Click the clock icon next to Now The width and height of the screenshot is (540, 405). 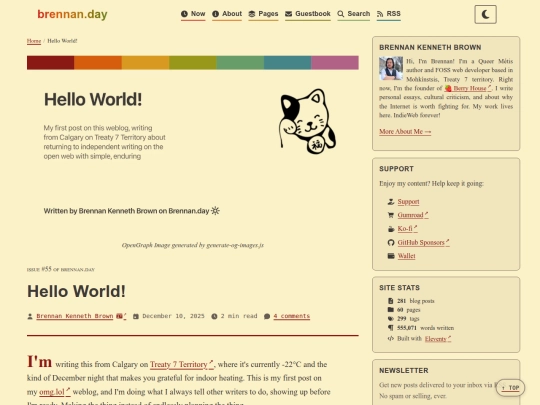click(x=184, y=14)
